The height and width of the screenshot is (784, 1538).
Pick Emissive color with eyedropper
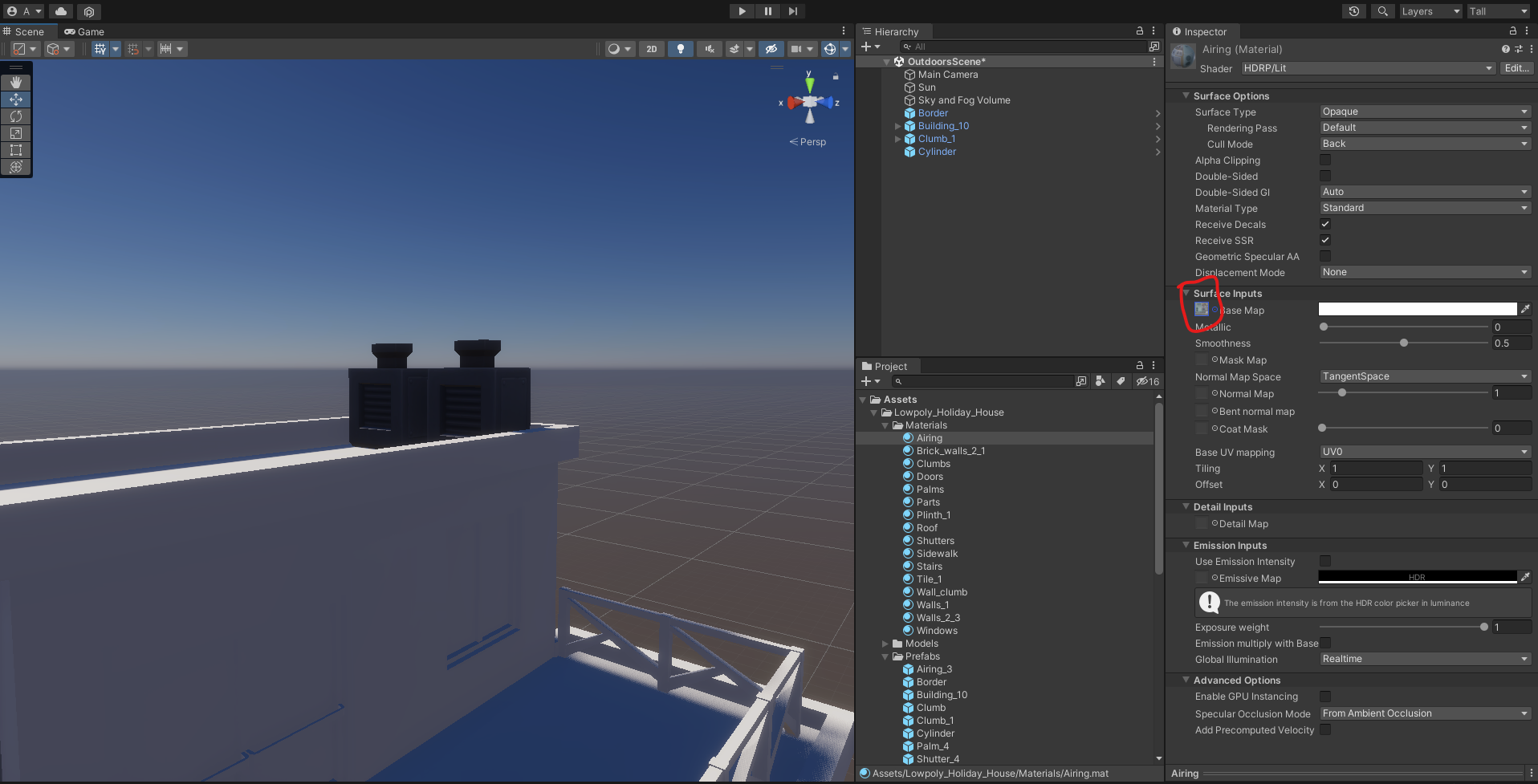coord(1525,577)
